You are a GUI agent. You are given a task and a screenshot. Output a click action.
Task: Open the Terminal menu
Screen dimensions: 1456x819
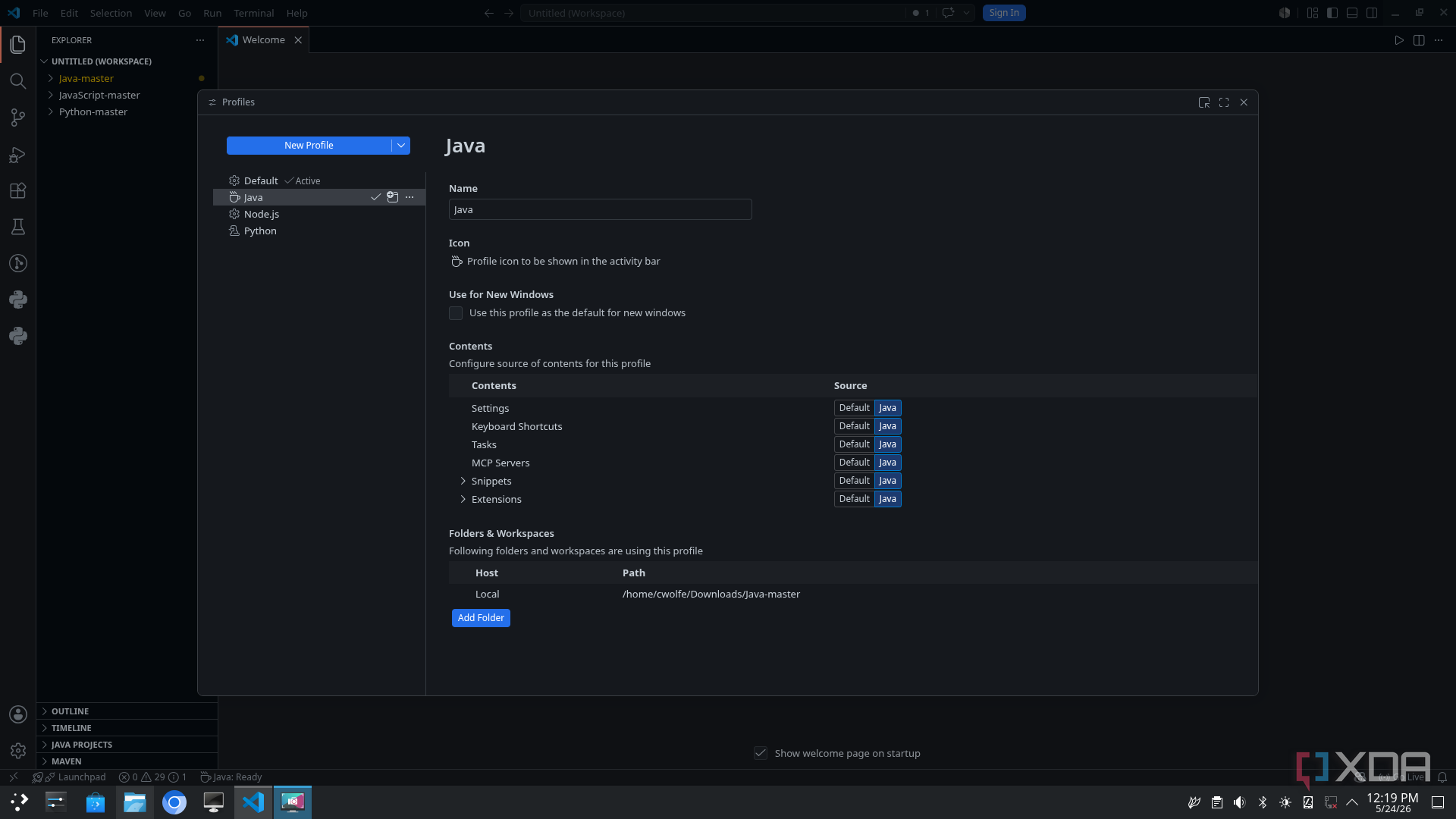click(x=254, y=13)
